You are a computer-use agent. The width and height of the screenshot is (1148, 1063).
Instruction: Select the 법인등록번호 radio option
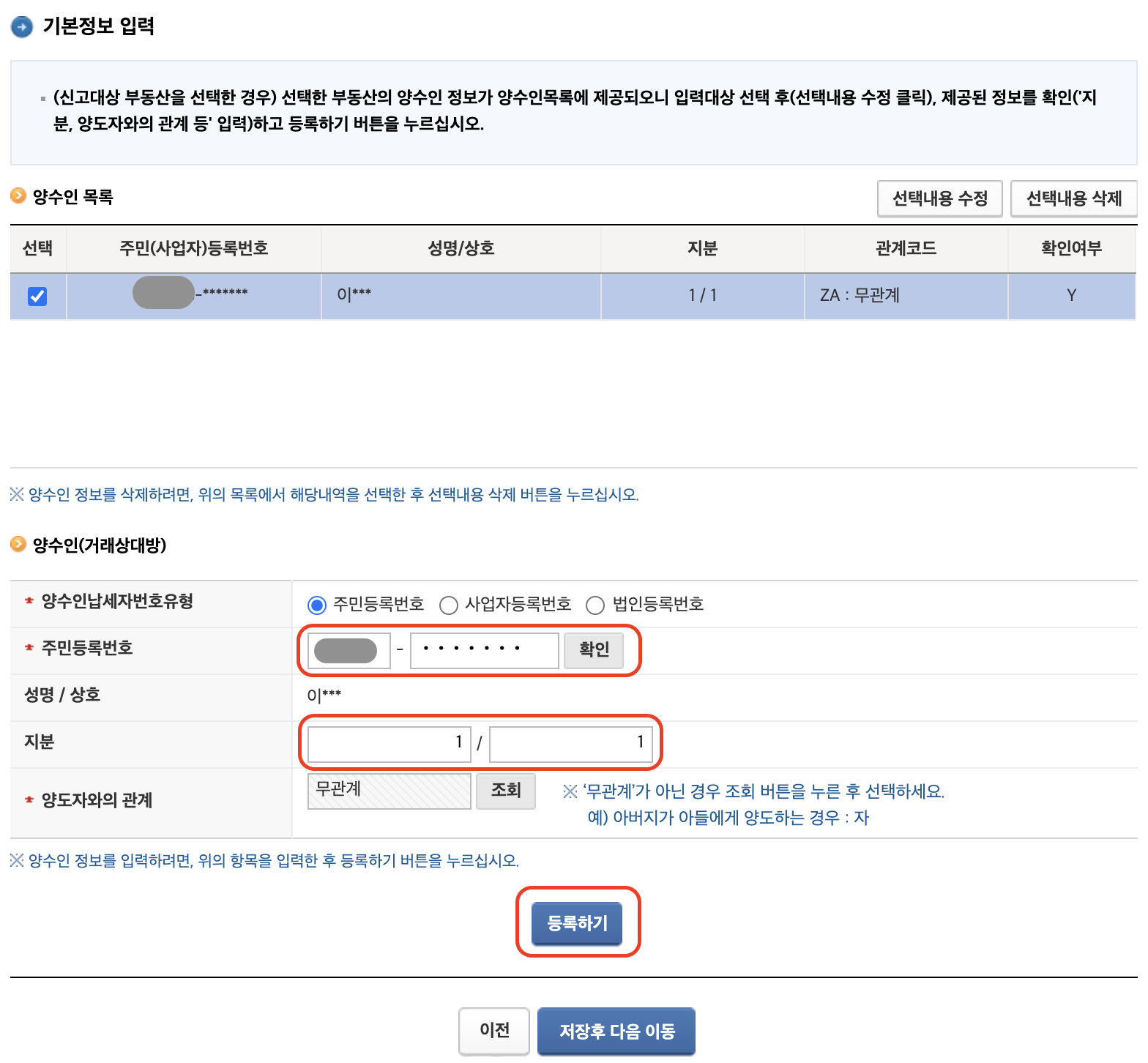[595, 605]
